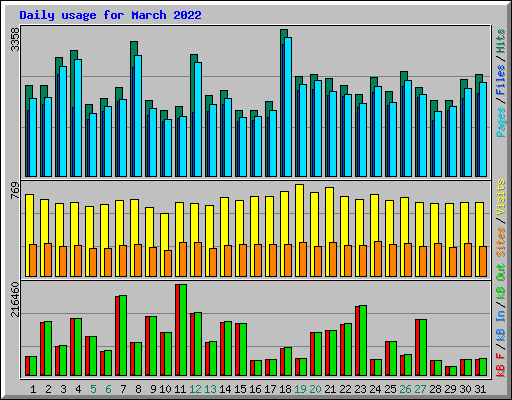Click day 29 on the x-axis

point(450,389)
